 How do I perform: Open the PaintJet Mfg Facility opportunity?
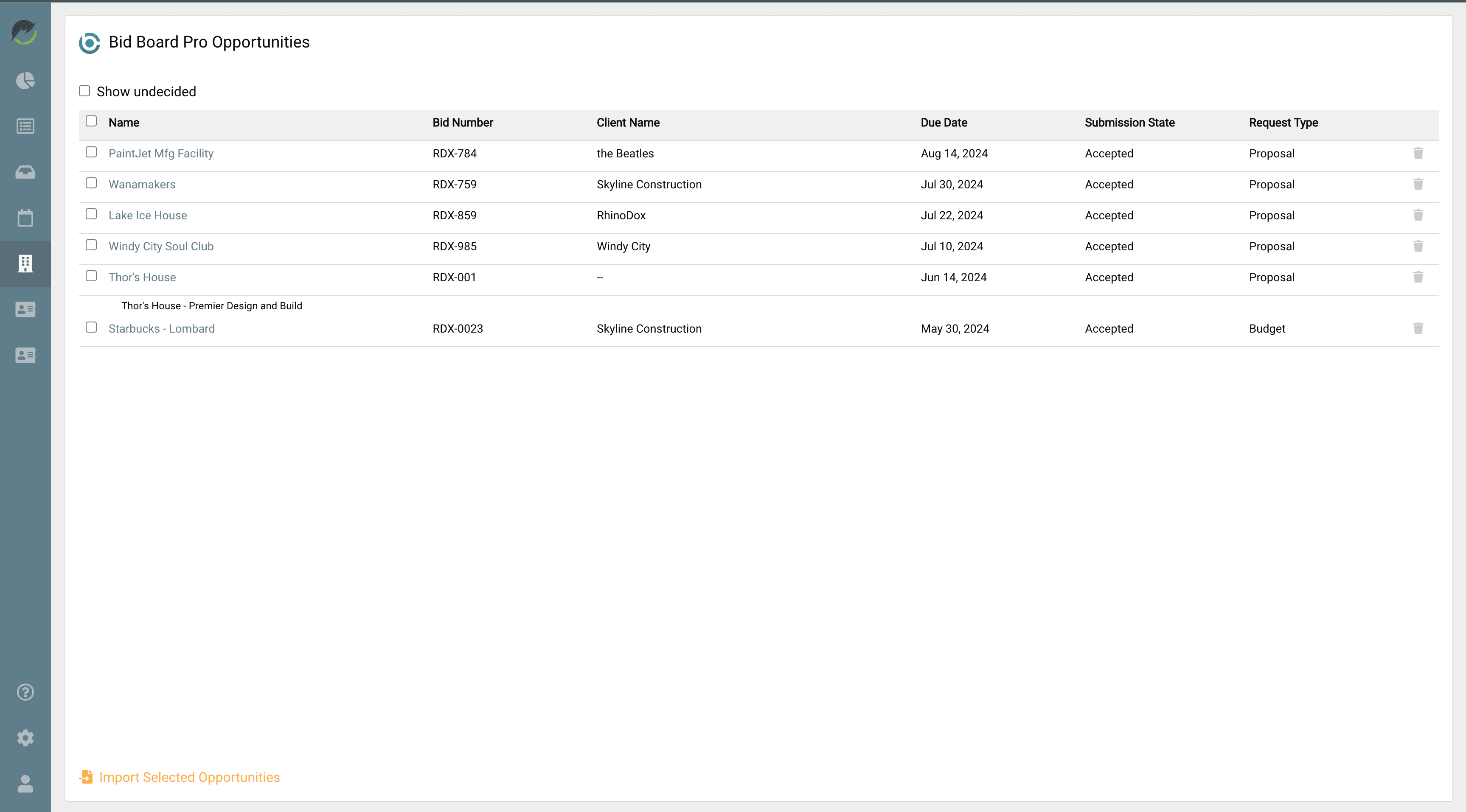click(x=161, y=153)
